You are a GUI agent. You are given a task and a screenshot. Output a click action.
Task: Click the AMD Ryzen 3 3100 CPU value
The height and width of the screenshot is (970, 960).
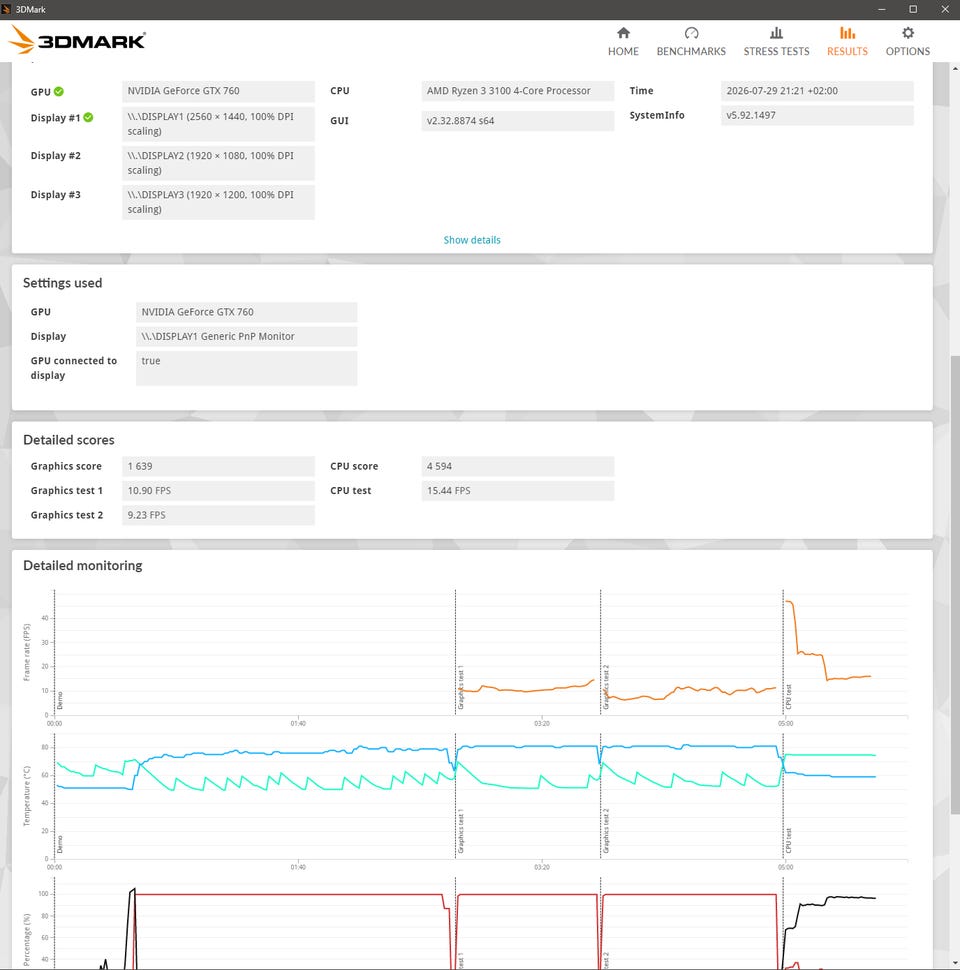518,91
